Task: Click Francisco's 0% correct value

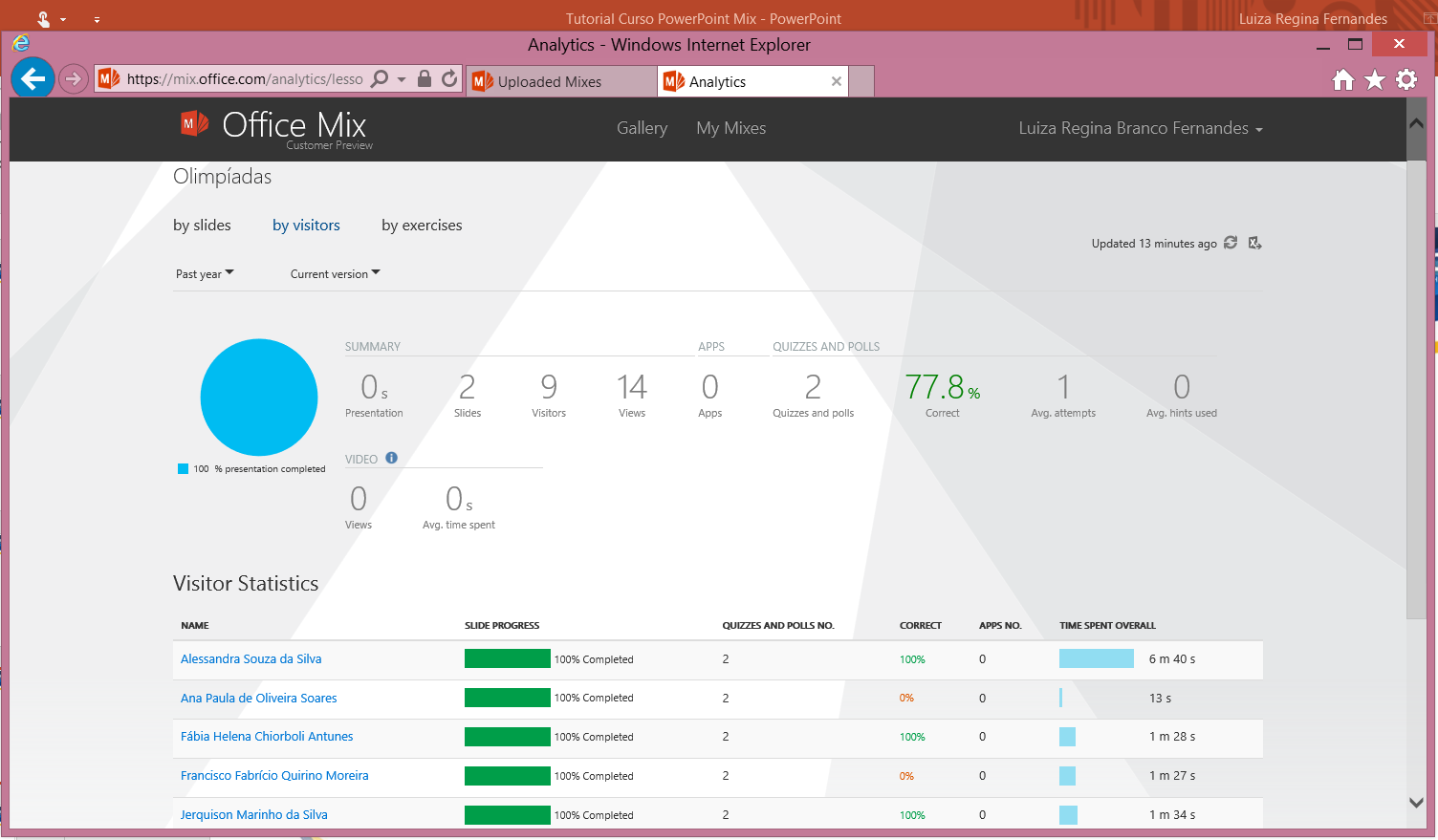Action: click(906, 775)
